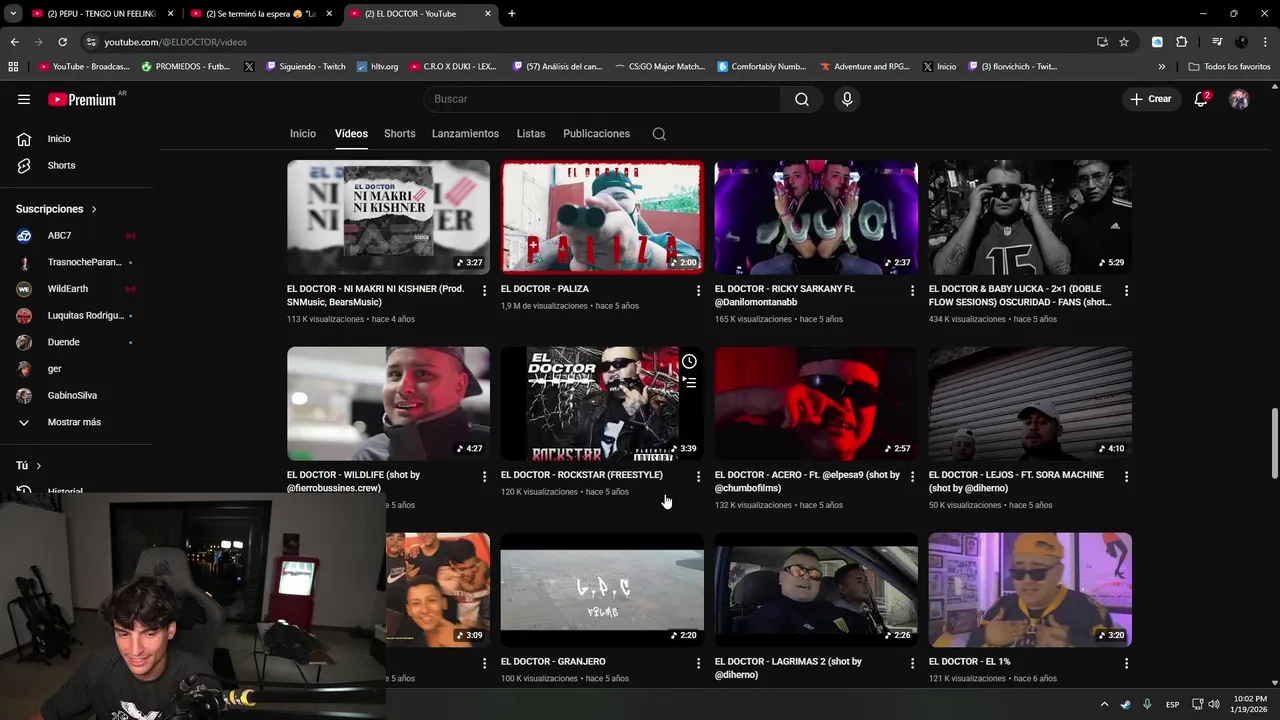Open a new browser tab
1280x720 pixels.
(x=512, y=14)
